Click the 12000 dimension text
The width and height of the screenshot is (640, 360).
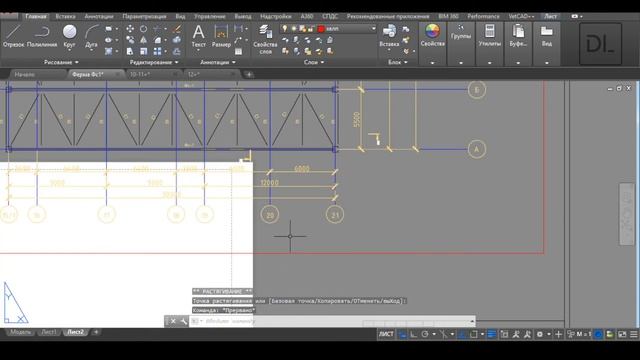[x=269, y=182]
